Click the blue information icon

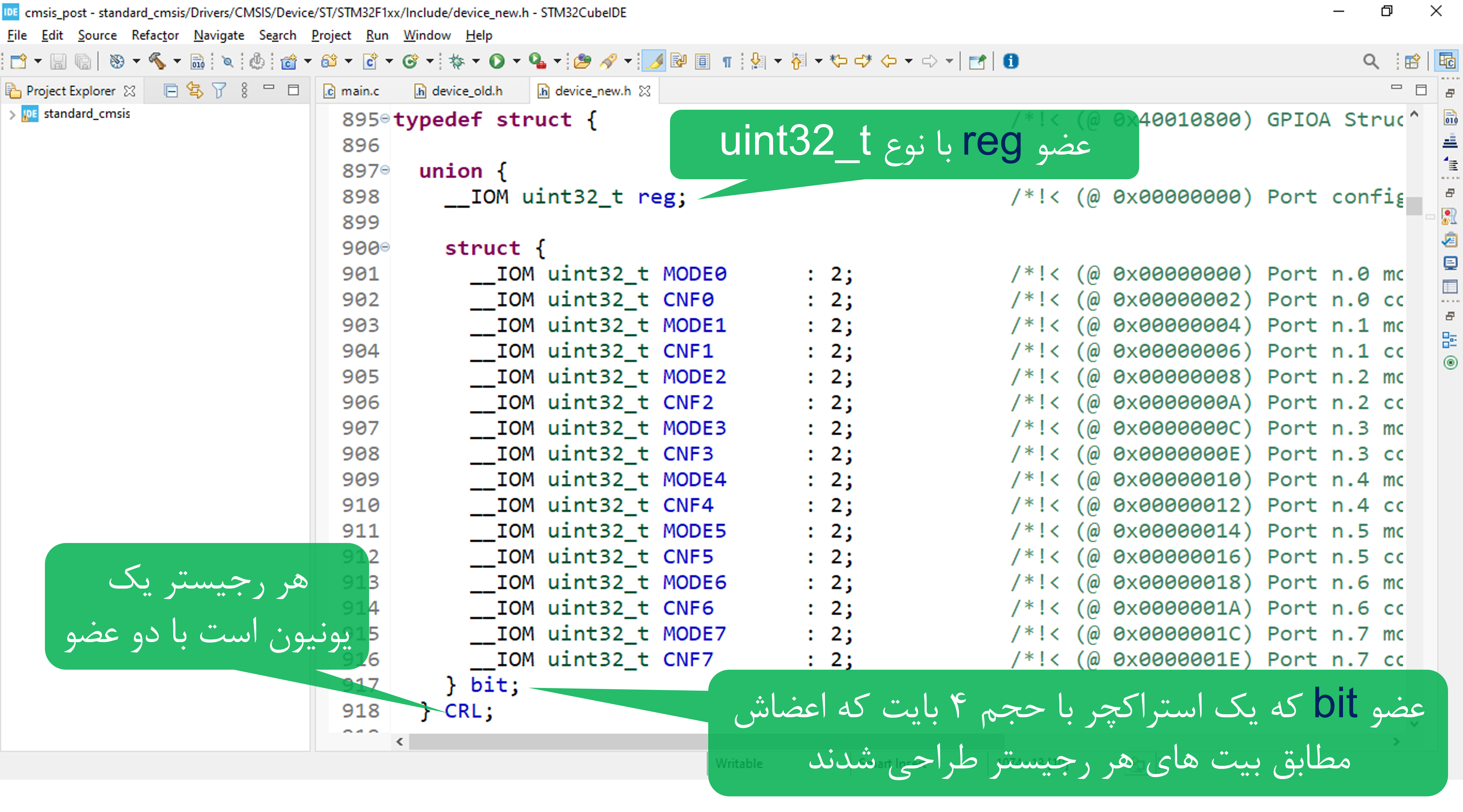pos(1011,61)
